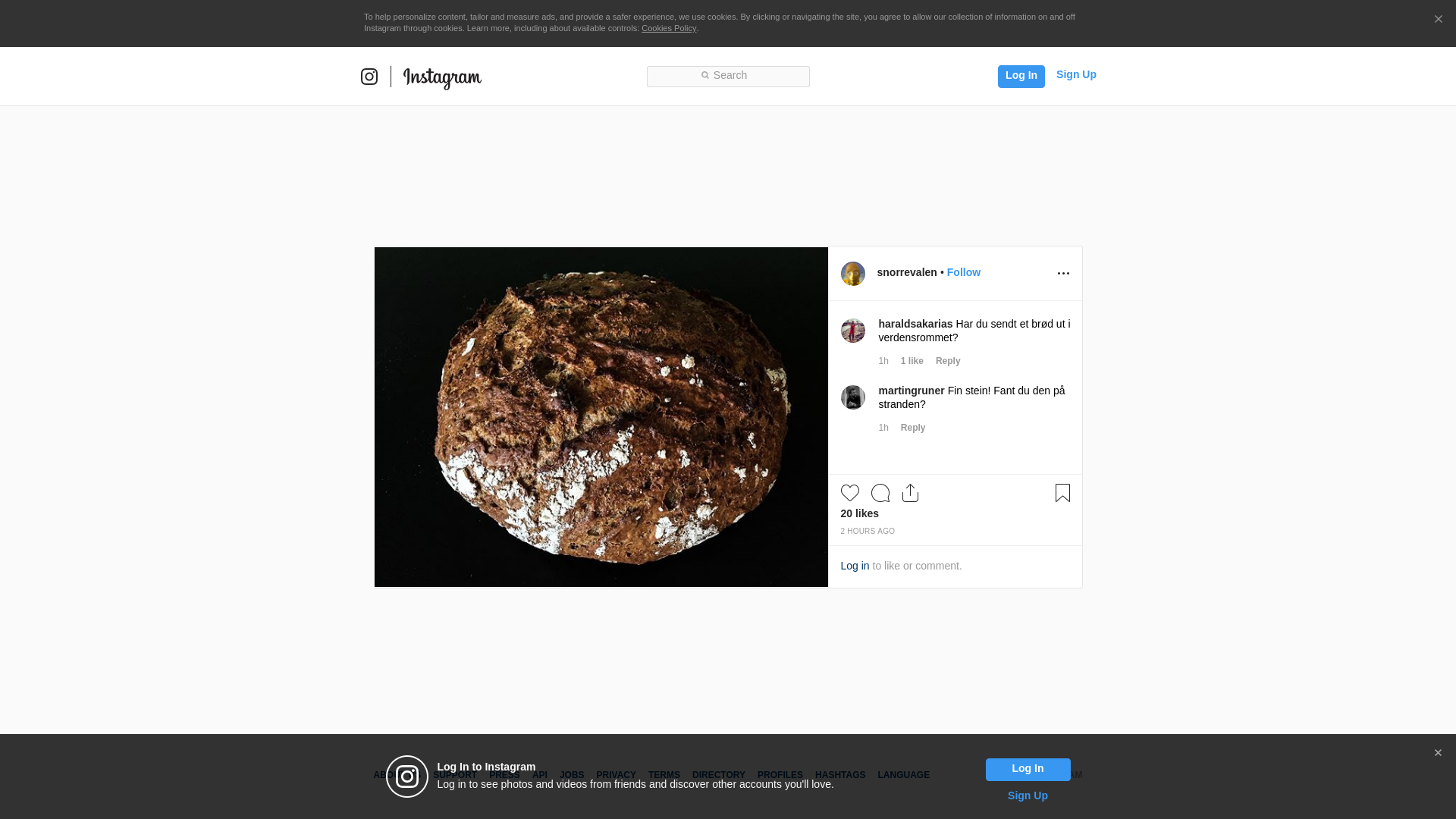Screen dimensions: 1456x819
Task: Focus the Search input field
Action: coord(728,76)
